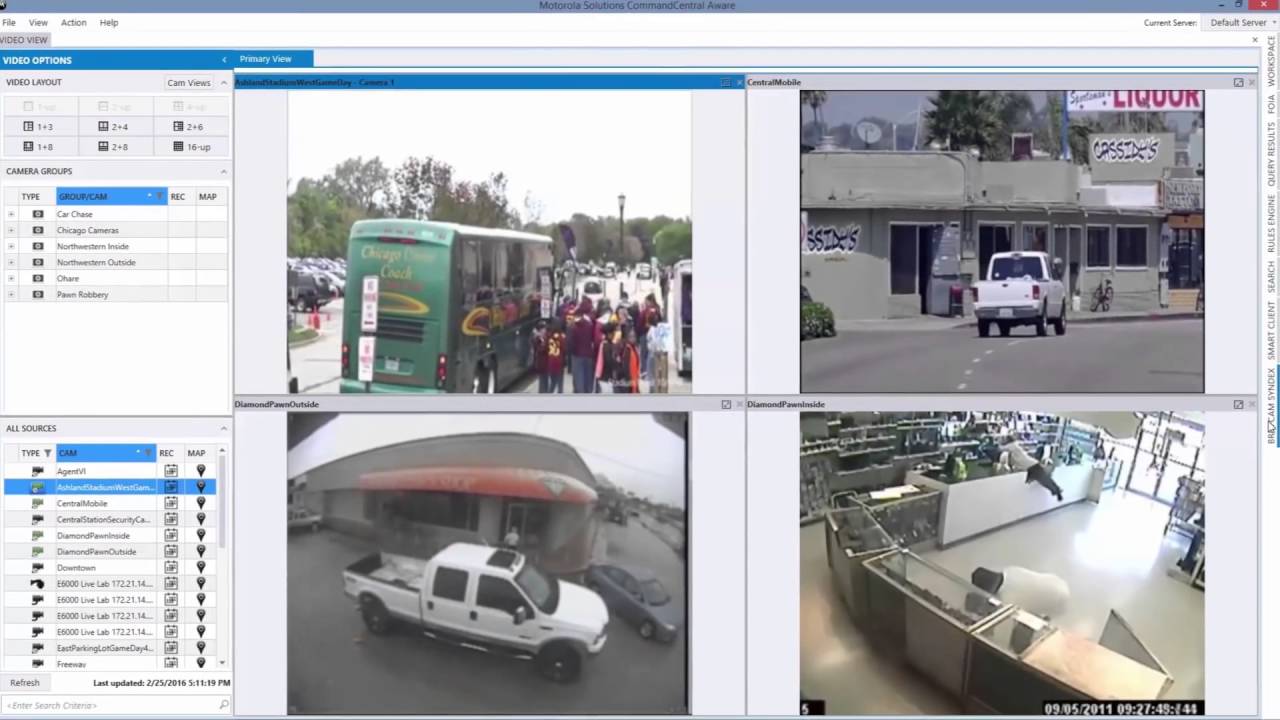
Task: Expand the Chicago Cameras group
Action: pyautogui.click(x=11, y=230)
